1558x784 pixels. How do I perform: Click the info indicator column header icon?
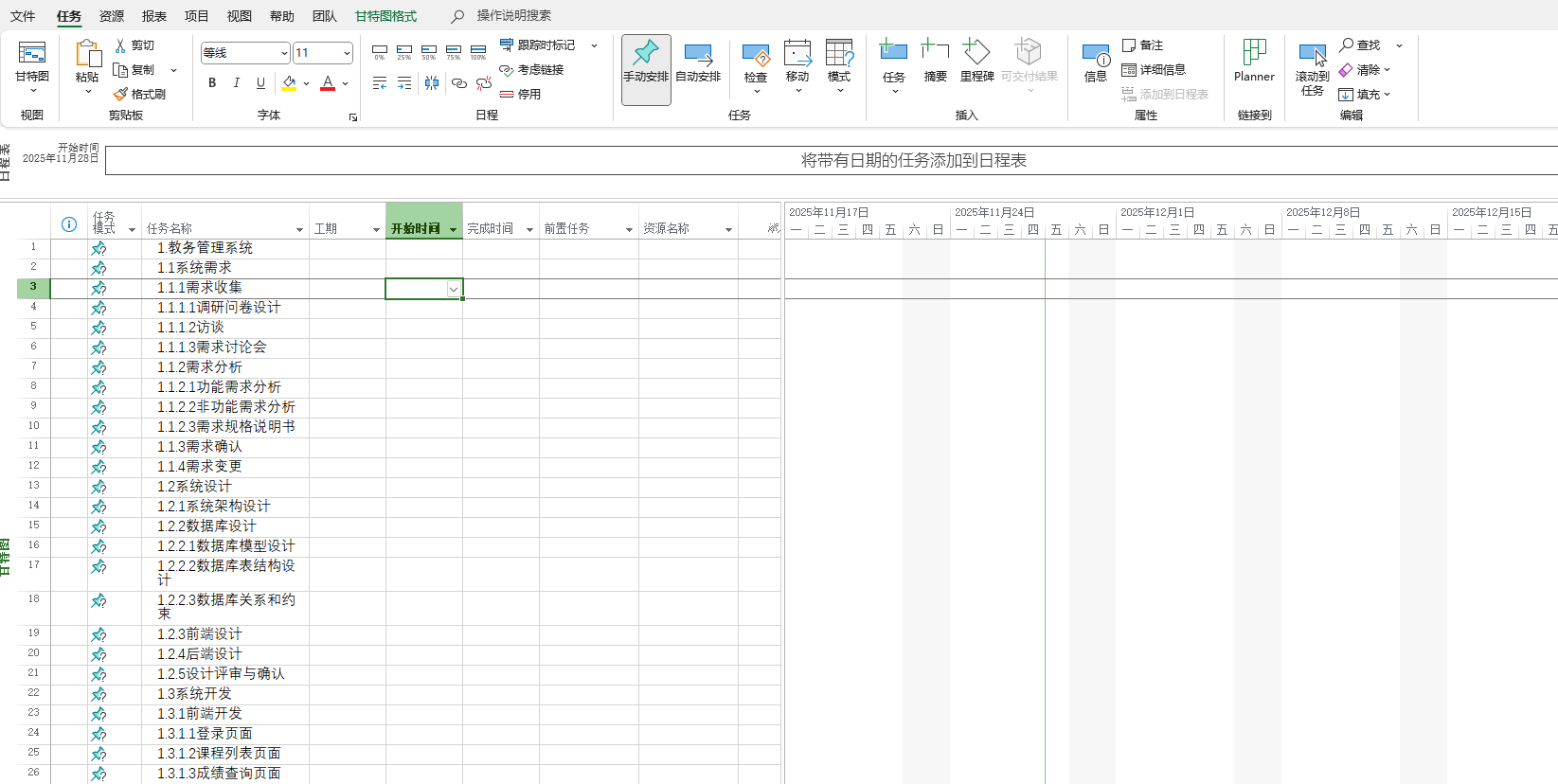pyautogui.click(x=69, y=224)
